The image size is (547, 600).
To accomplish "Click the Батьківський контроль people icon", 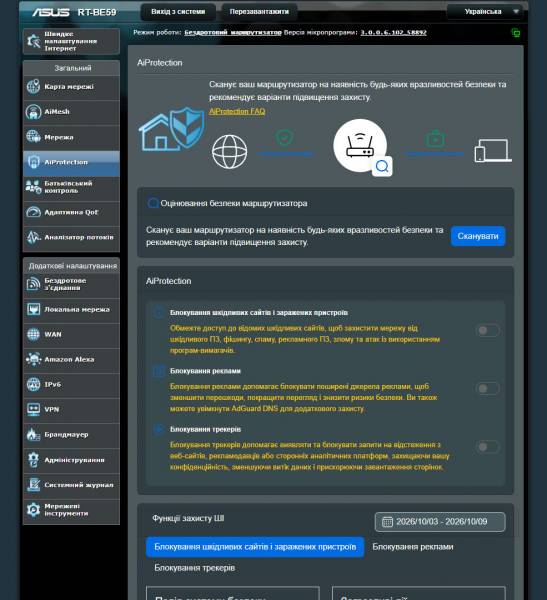I will tap(33, 187).
